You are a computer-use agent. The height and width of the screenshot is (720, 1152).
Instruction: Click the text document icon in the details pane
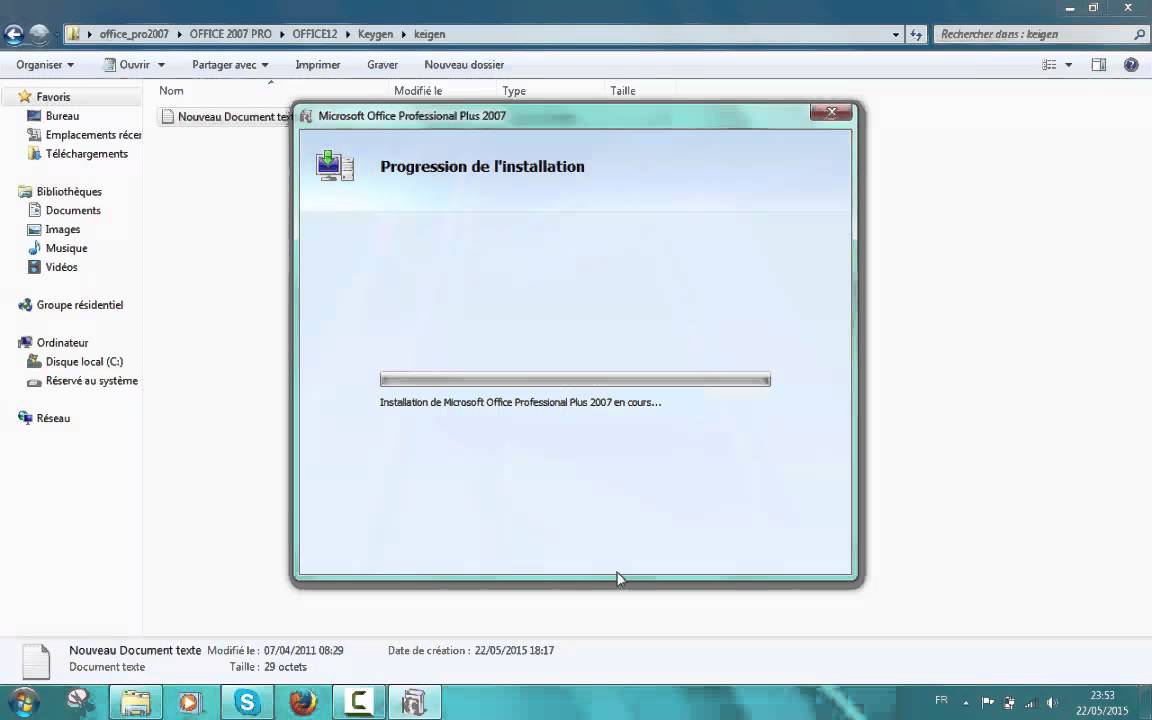coord(36,660)
